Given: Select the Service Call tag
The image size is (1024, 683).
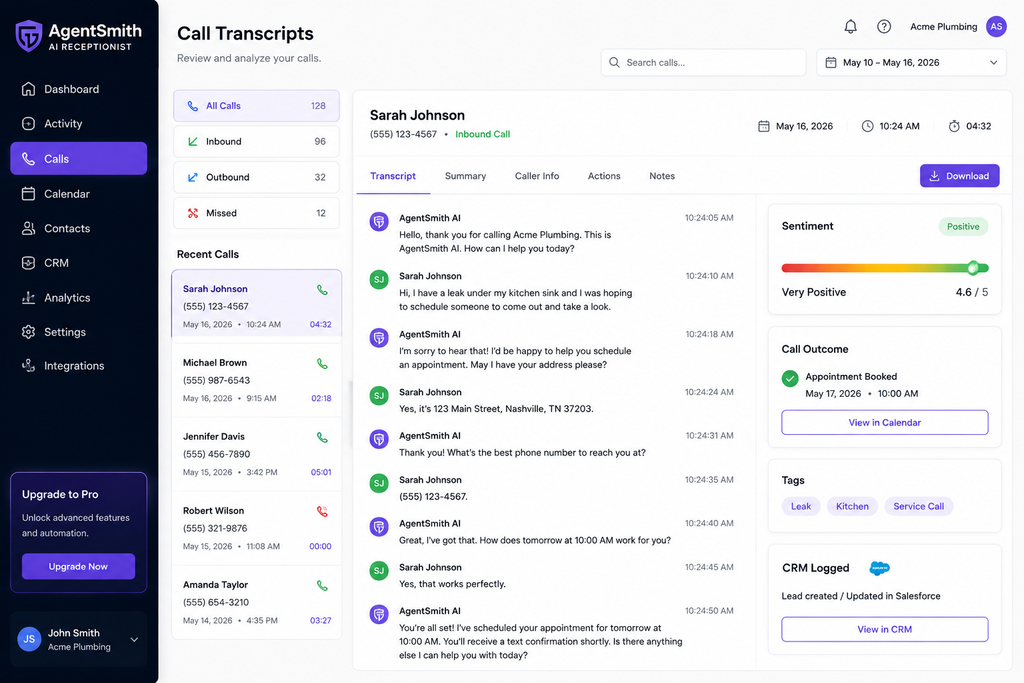Looking at the screenshot, I should (918, 506).
